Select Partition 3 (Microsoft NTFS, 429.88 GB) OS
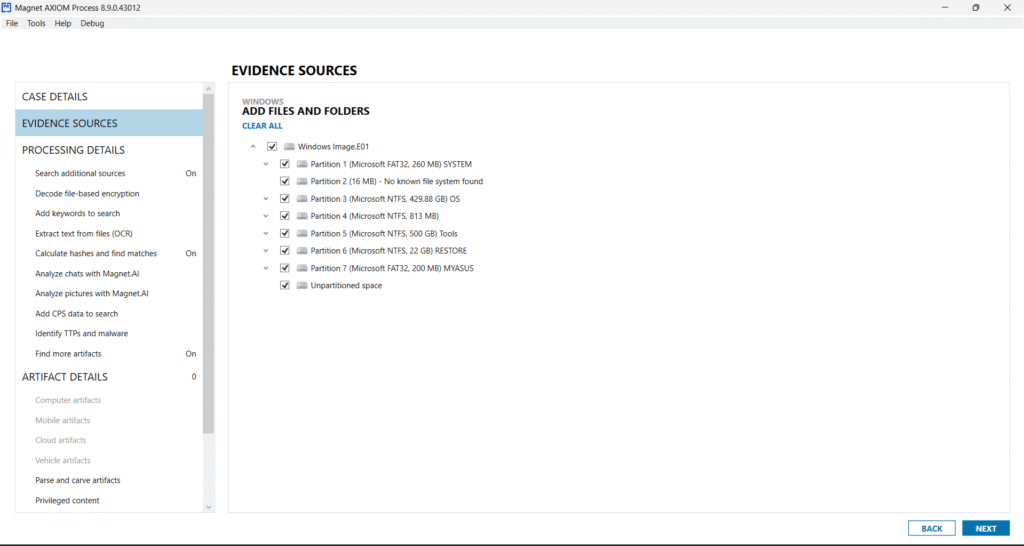 385,199
